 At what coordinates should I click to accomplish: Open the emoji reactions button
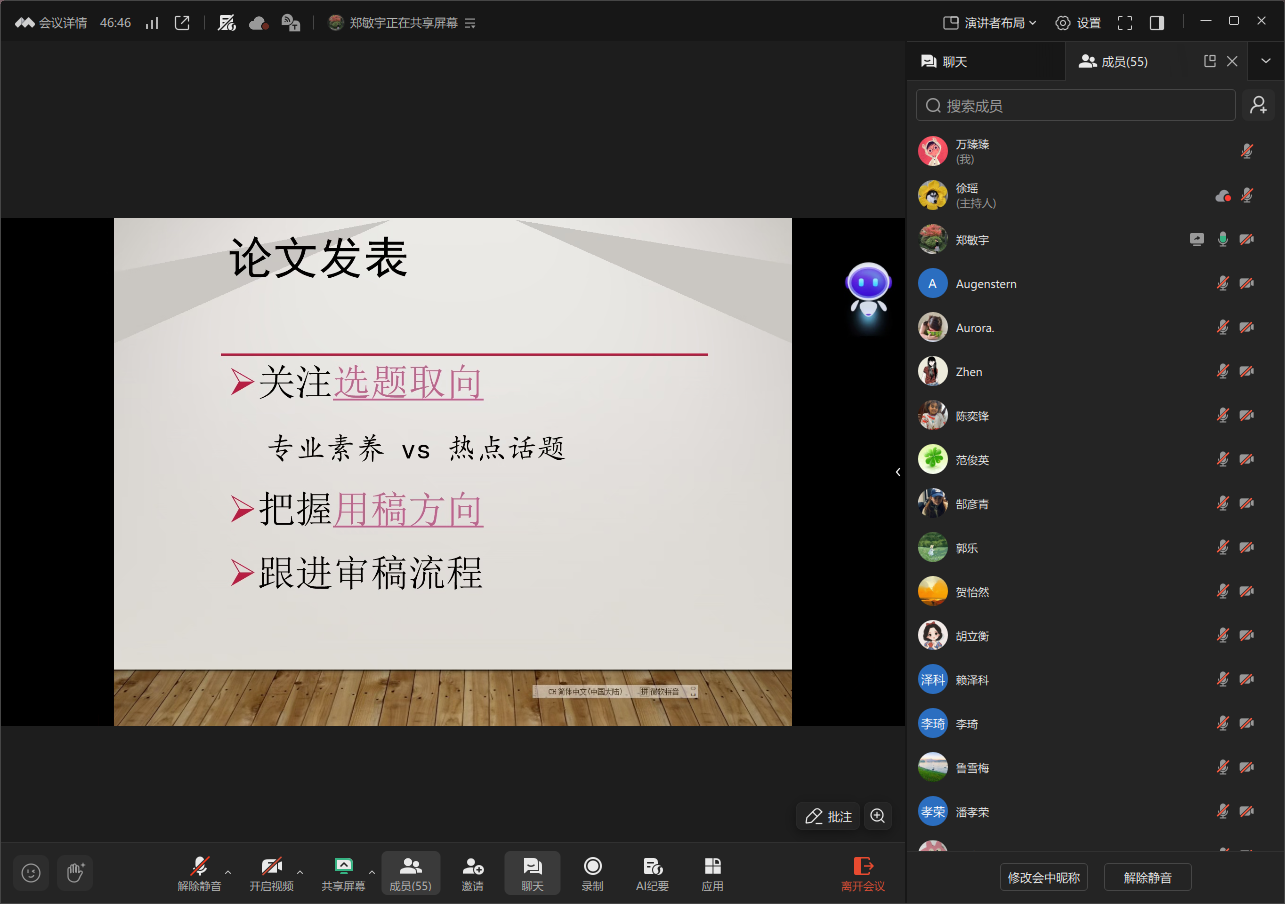point(31,873)
